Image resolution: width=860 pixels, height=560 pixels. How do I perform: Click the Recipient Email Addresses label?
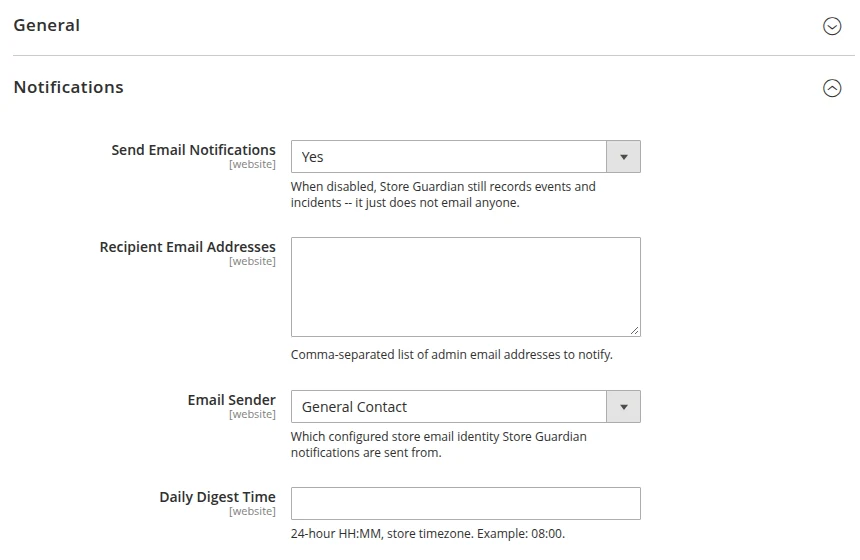point(188,247)
